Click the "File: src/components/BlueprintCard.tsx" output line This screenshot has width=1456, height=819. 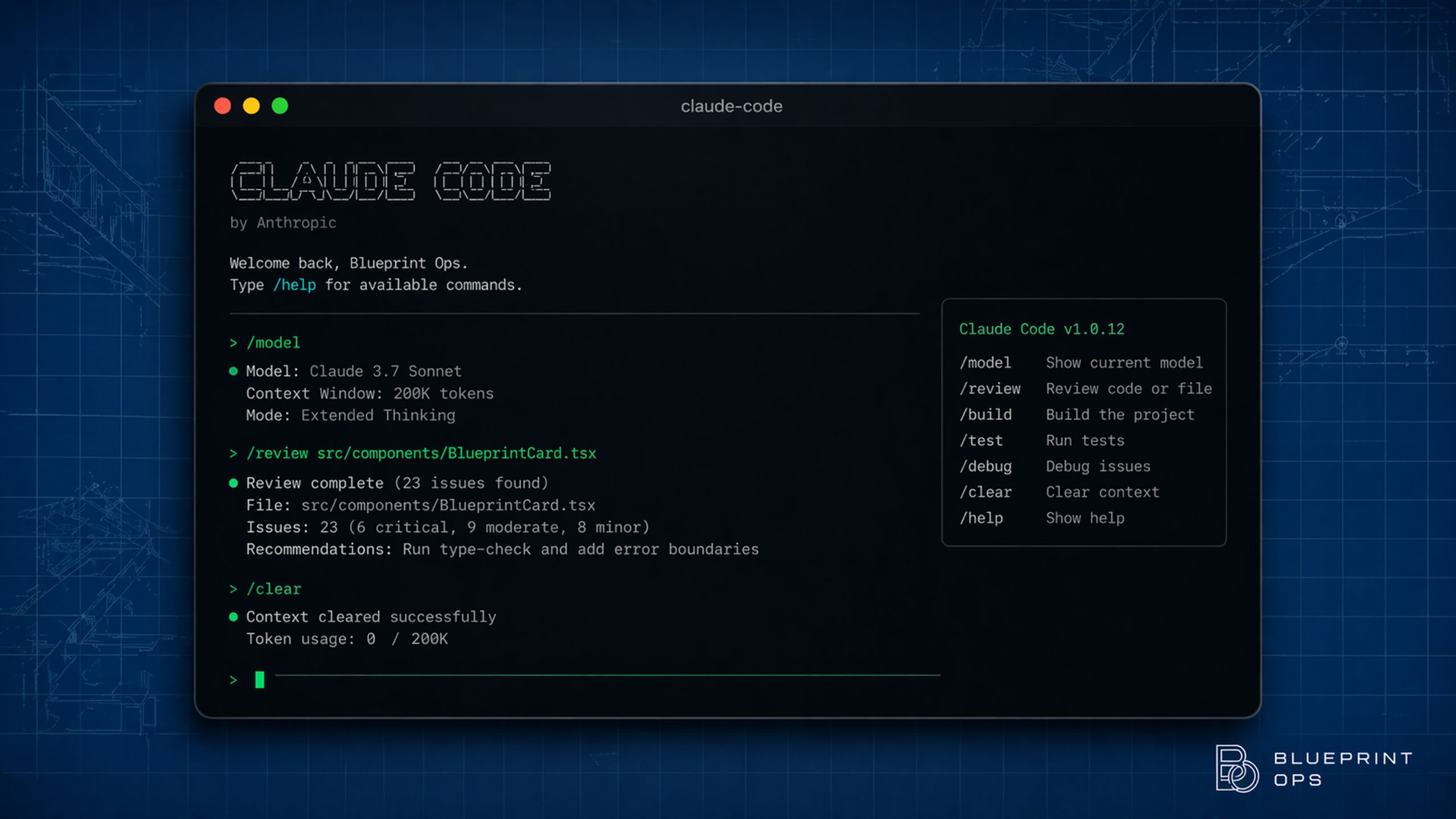[x=420, y=506]
